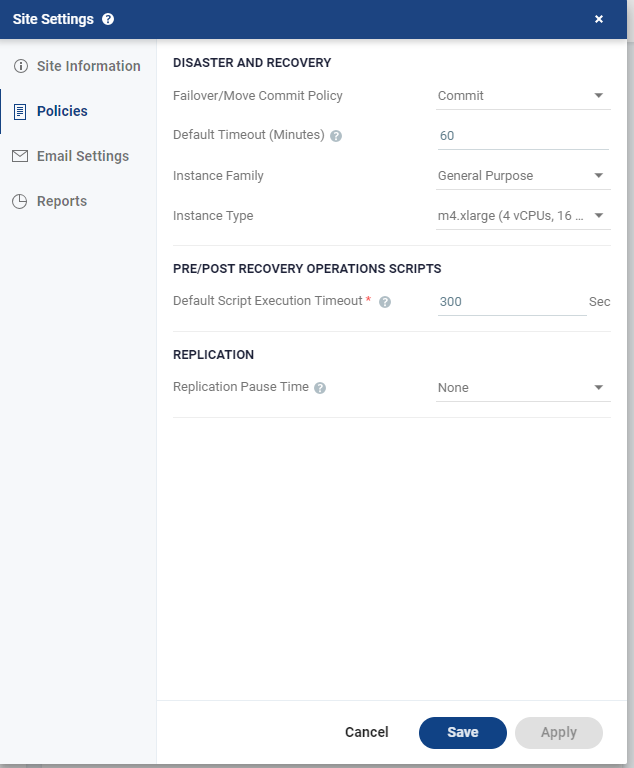Click the Cancel button

[366, 732]
